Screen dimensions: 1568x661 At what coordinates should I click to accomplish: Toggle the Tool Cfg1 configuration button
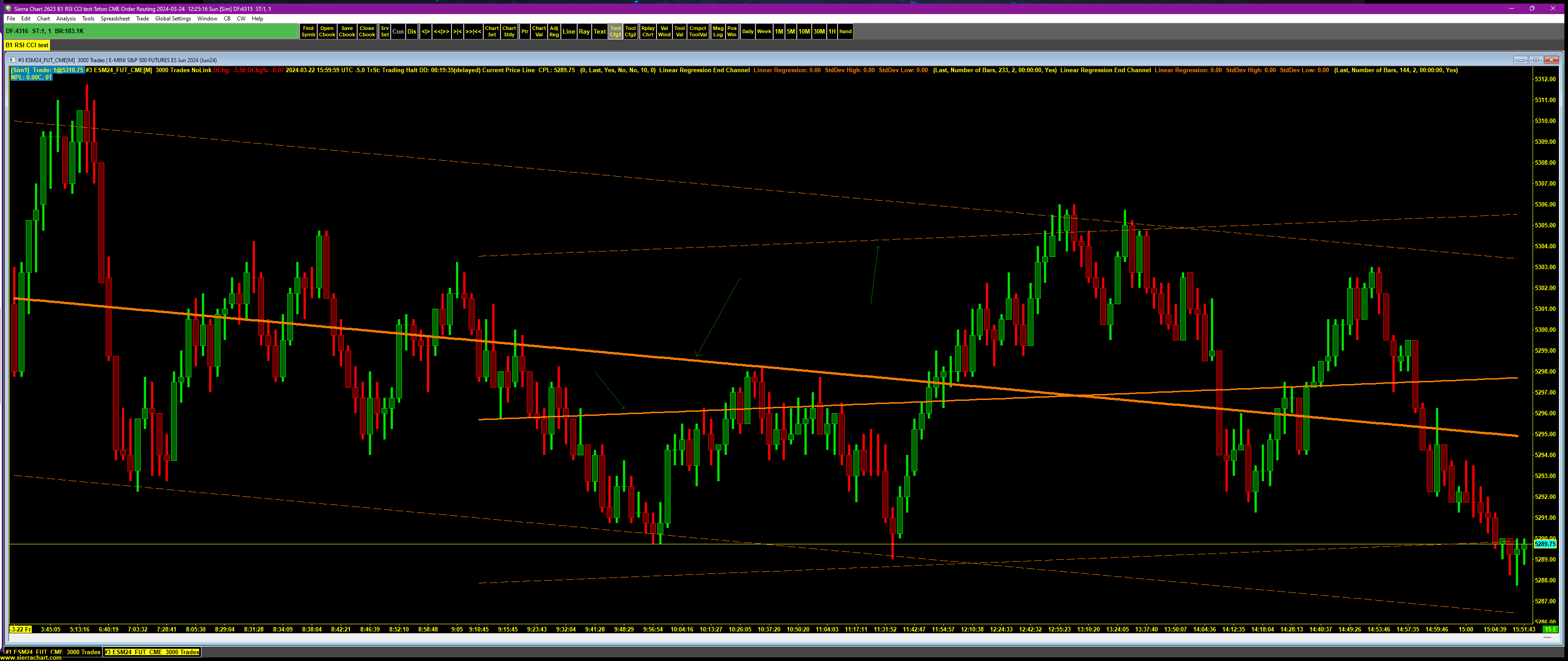click(615, 32)
